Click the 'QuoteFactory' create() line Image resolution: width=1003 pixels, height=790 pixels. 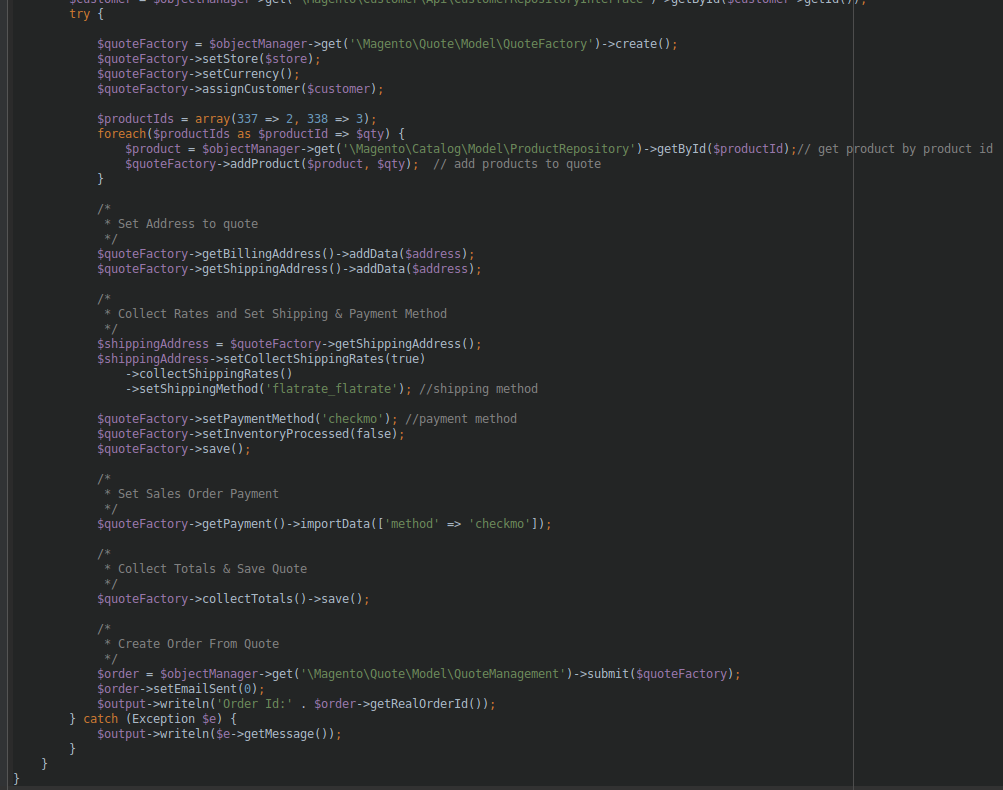point(387,44)
